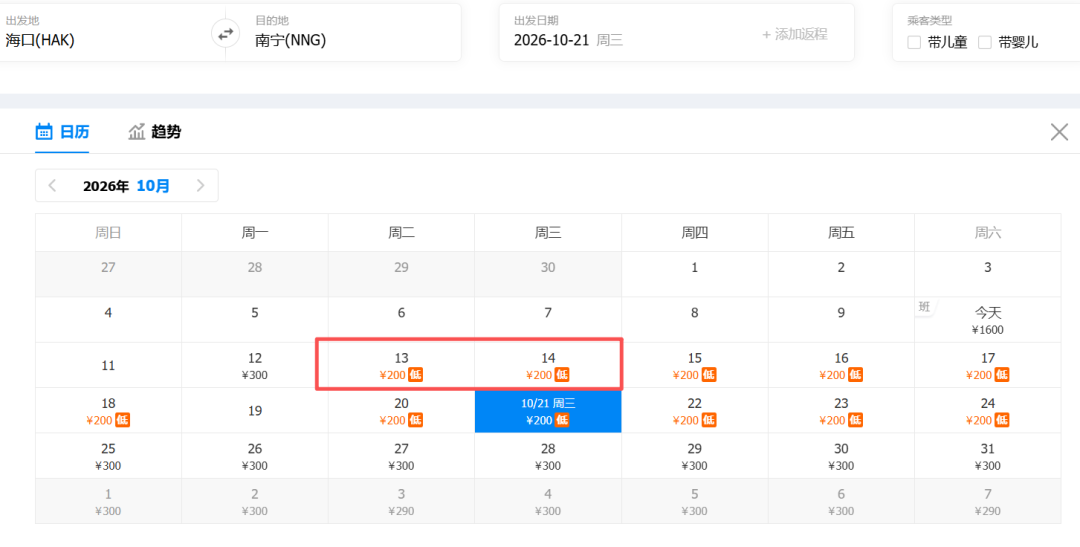1080x547 pixels.
Task: Select October 25 at ¥300
Action: click(x=108, y=456)
